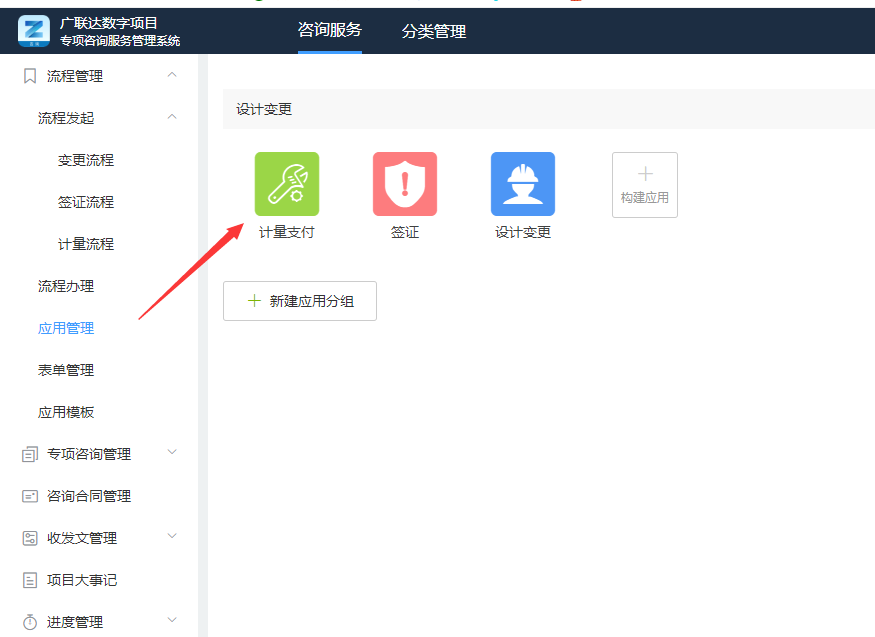Viewport: 875px width, 637px height.
Task: Expand 专项咨询管理 chevron
Action: 172,452
